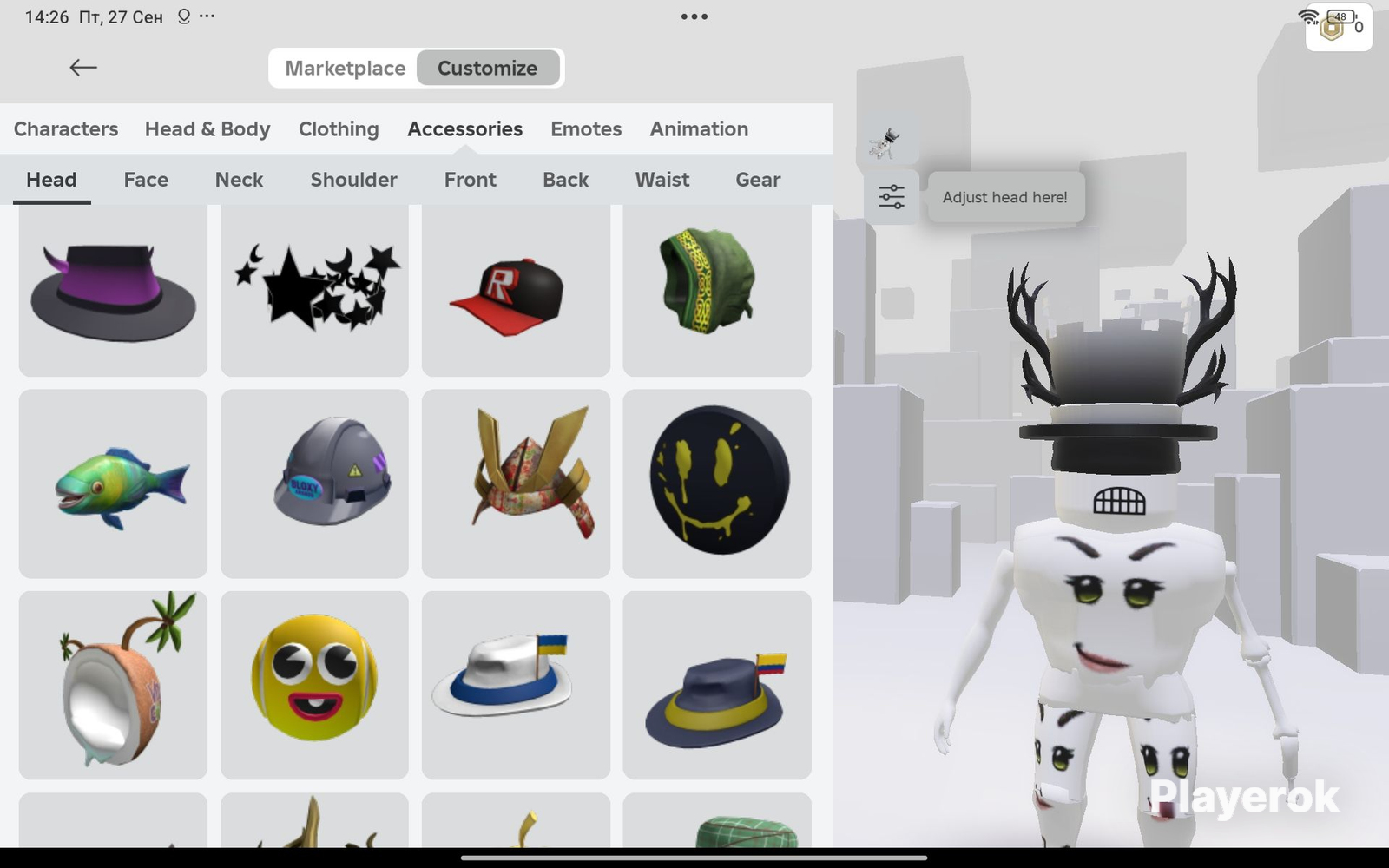The image size is (1389, 868).
Task: Open the three-dot overflow menu at top center
Action: pos(694,16)
